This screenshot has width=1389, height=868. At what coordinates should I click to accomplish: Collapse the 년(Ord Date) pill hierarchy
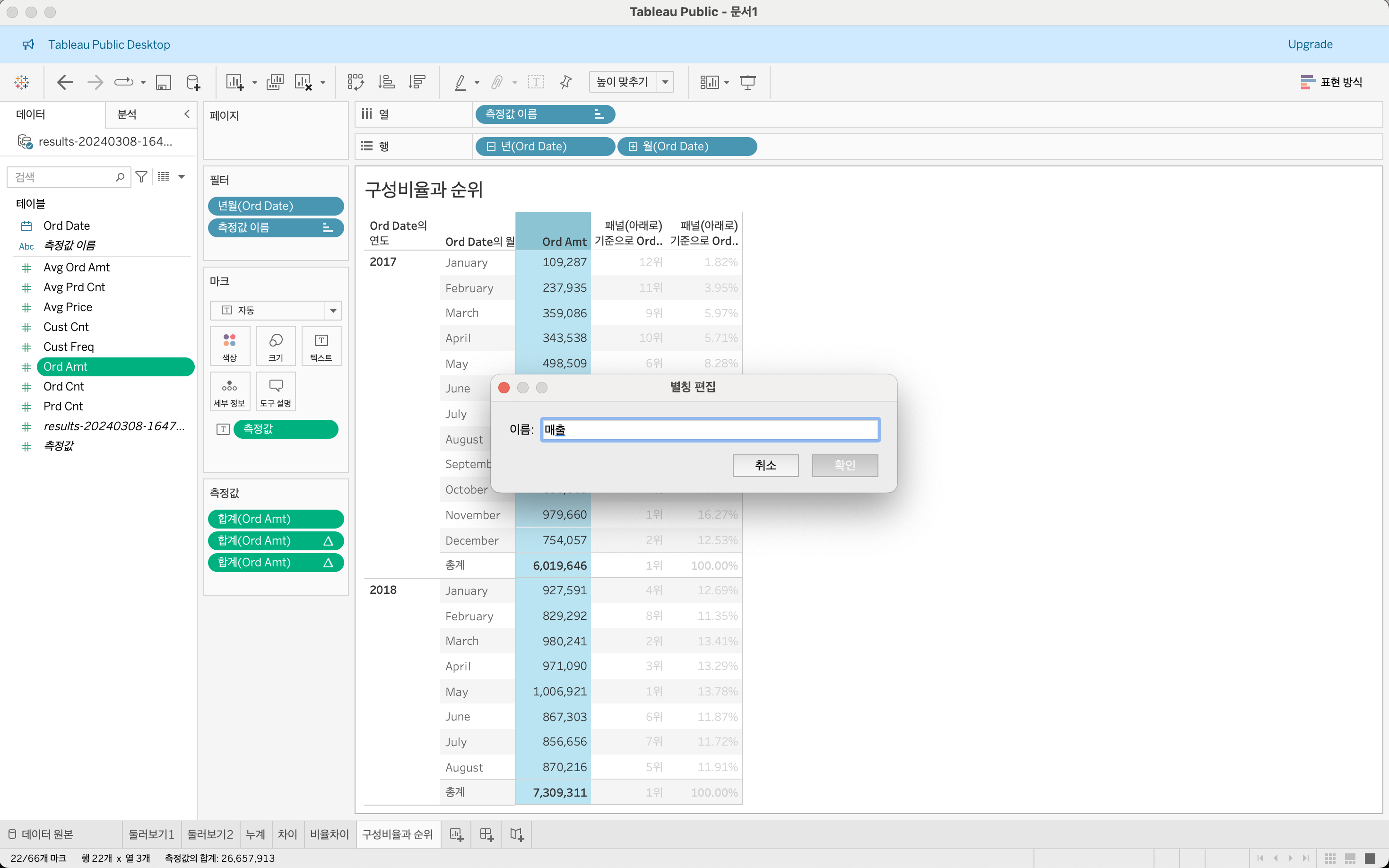click(491, 147)
